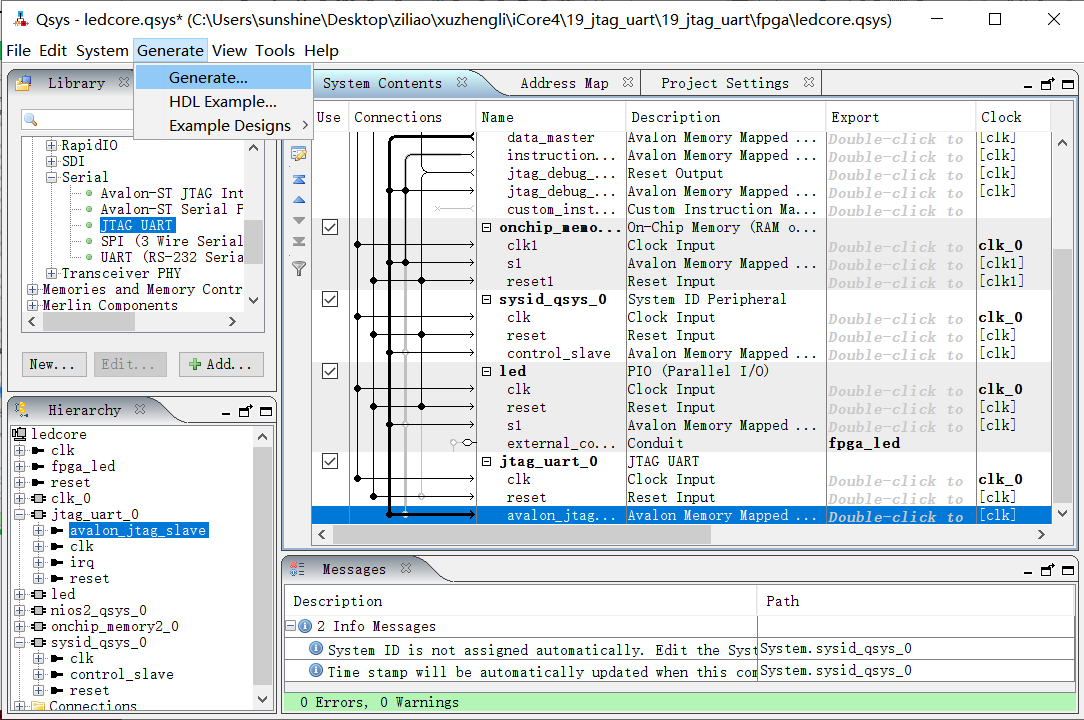Maximize the Messages panel

point(1066,569)
